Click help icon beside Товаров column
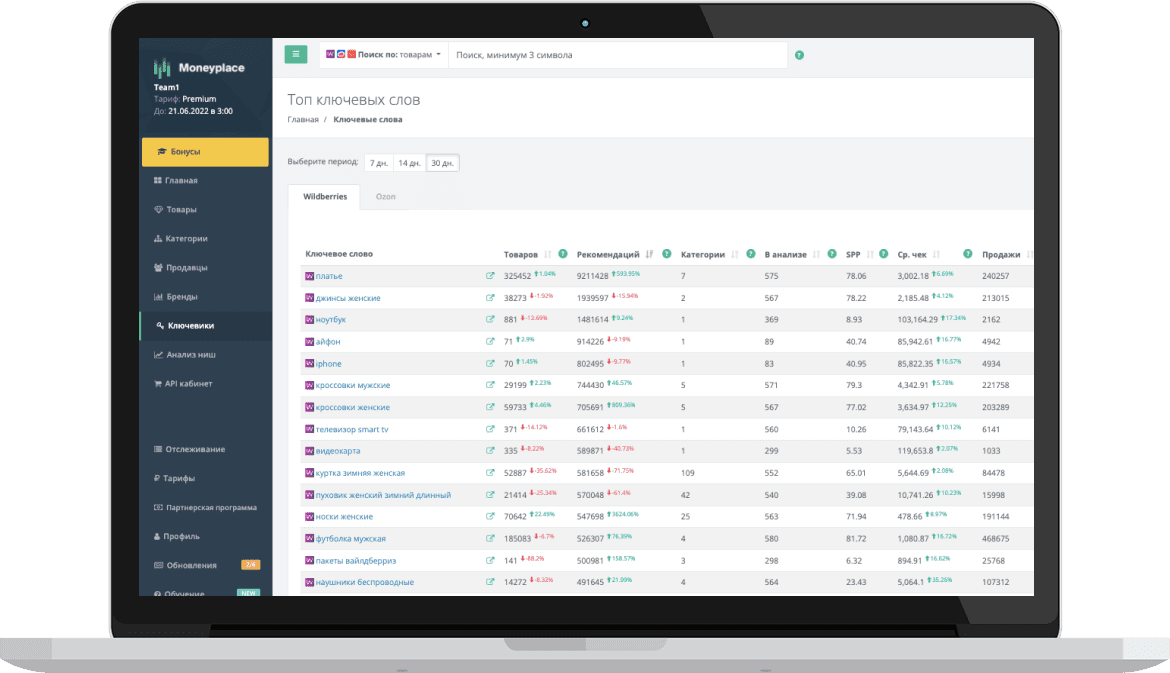Viewport: 1170px width, 673px height. pos(563,254)
